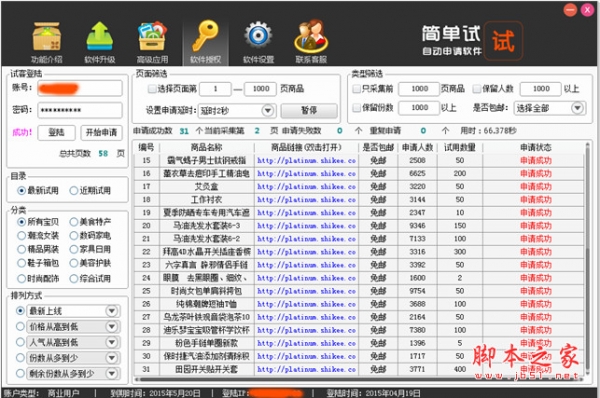Screen dimensions: 600x398
Task: Expand the 最新上线 sort dropdown
Action: coord(112,311)
